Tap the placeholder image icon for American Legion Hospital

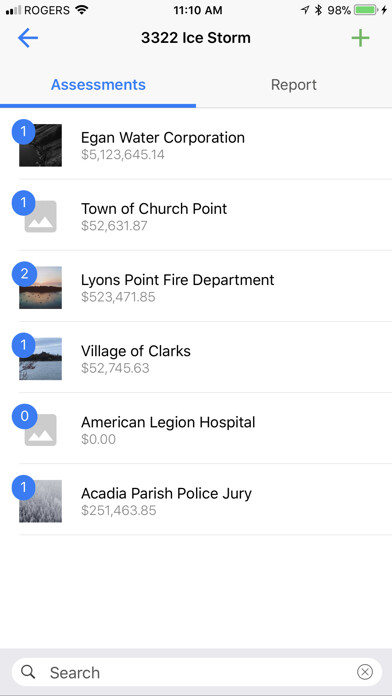pos(40,430)
